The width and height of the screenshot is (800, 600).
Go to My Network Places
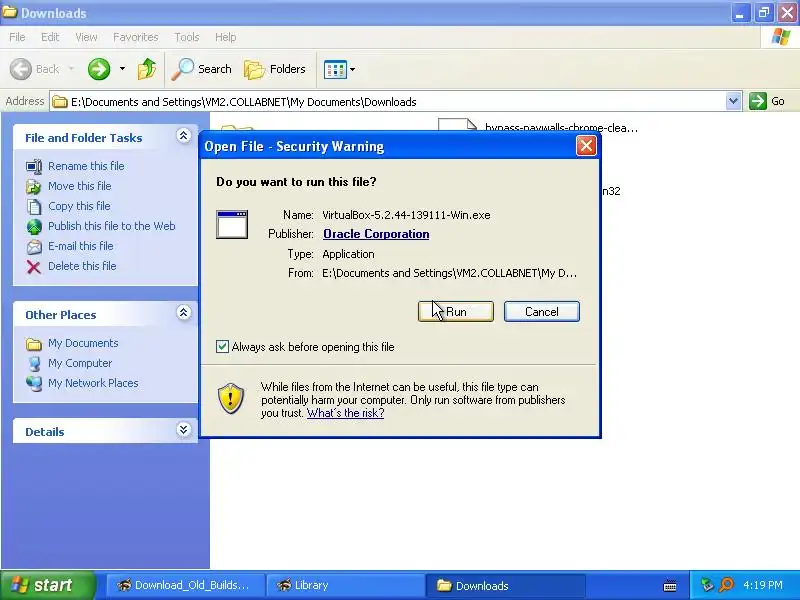tap(93, 383)
